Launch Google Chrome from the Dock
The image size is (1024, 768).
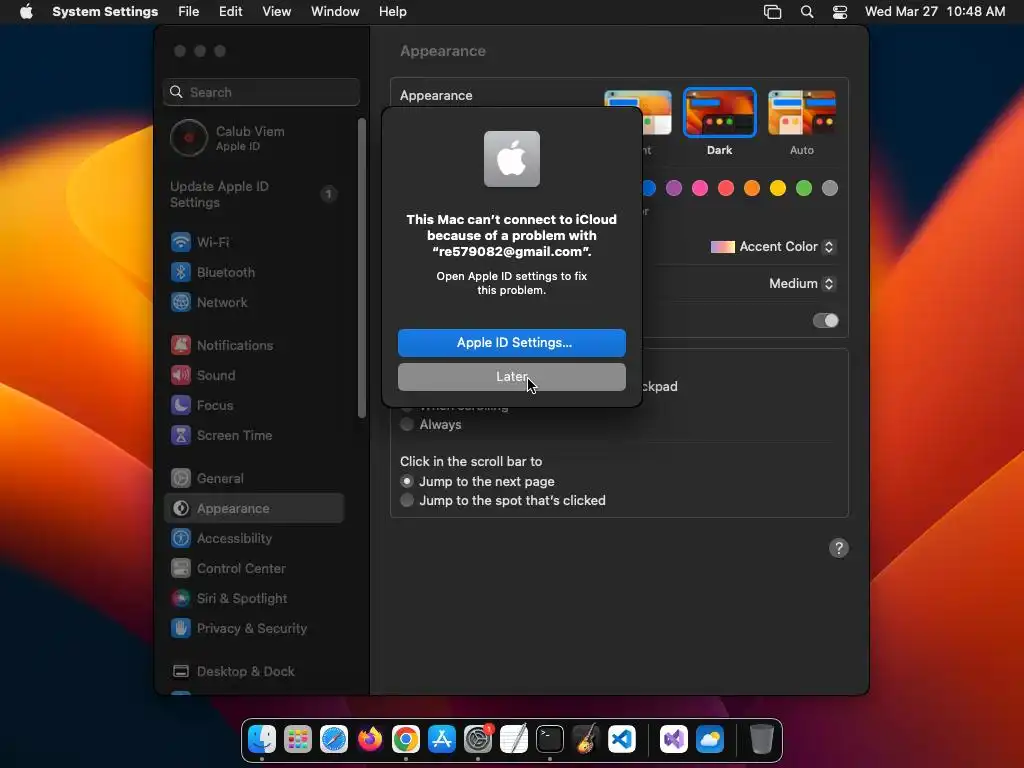[406, 739]
